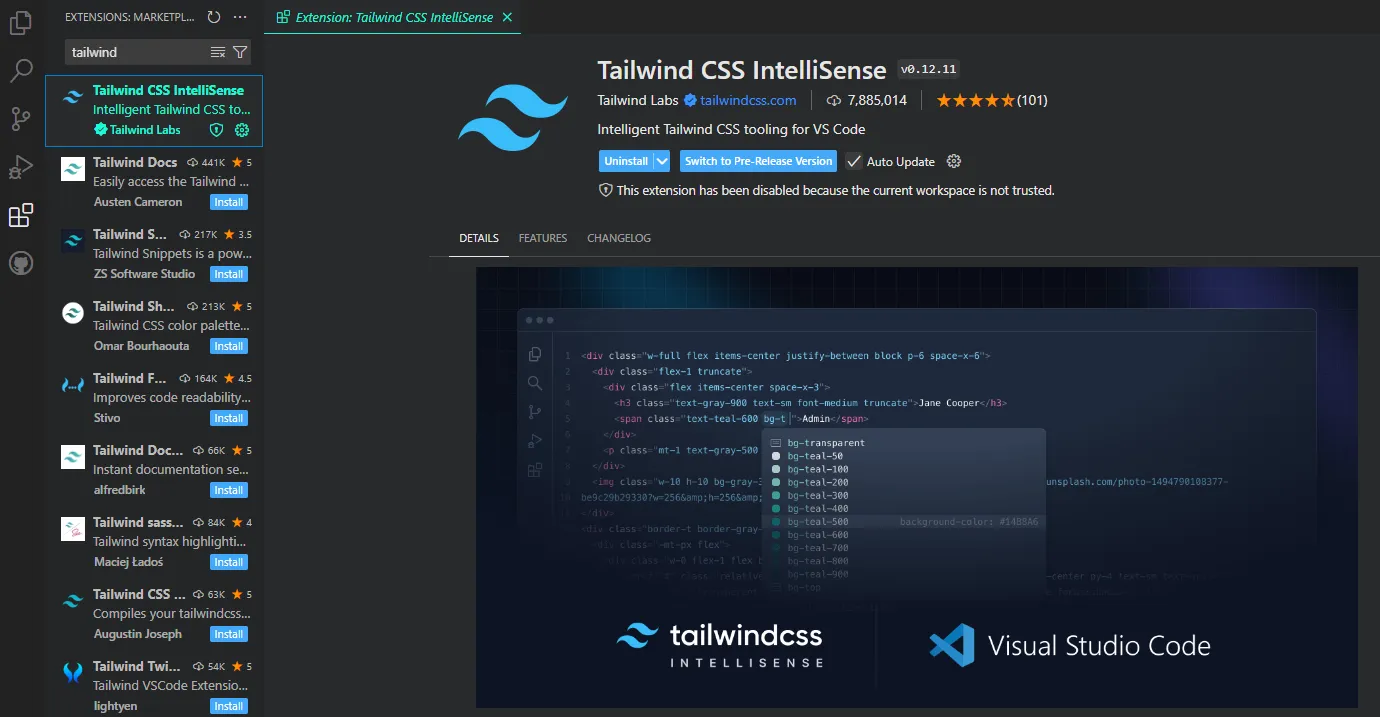
Task: Install the Tailwind Docs extension
Action: click(228, 202)
